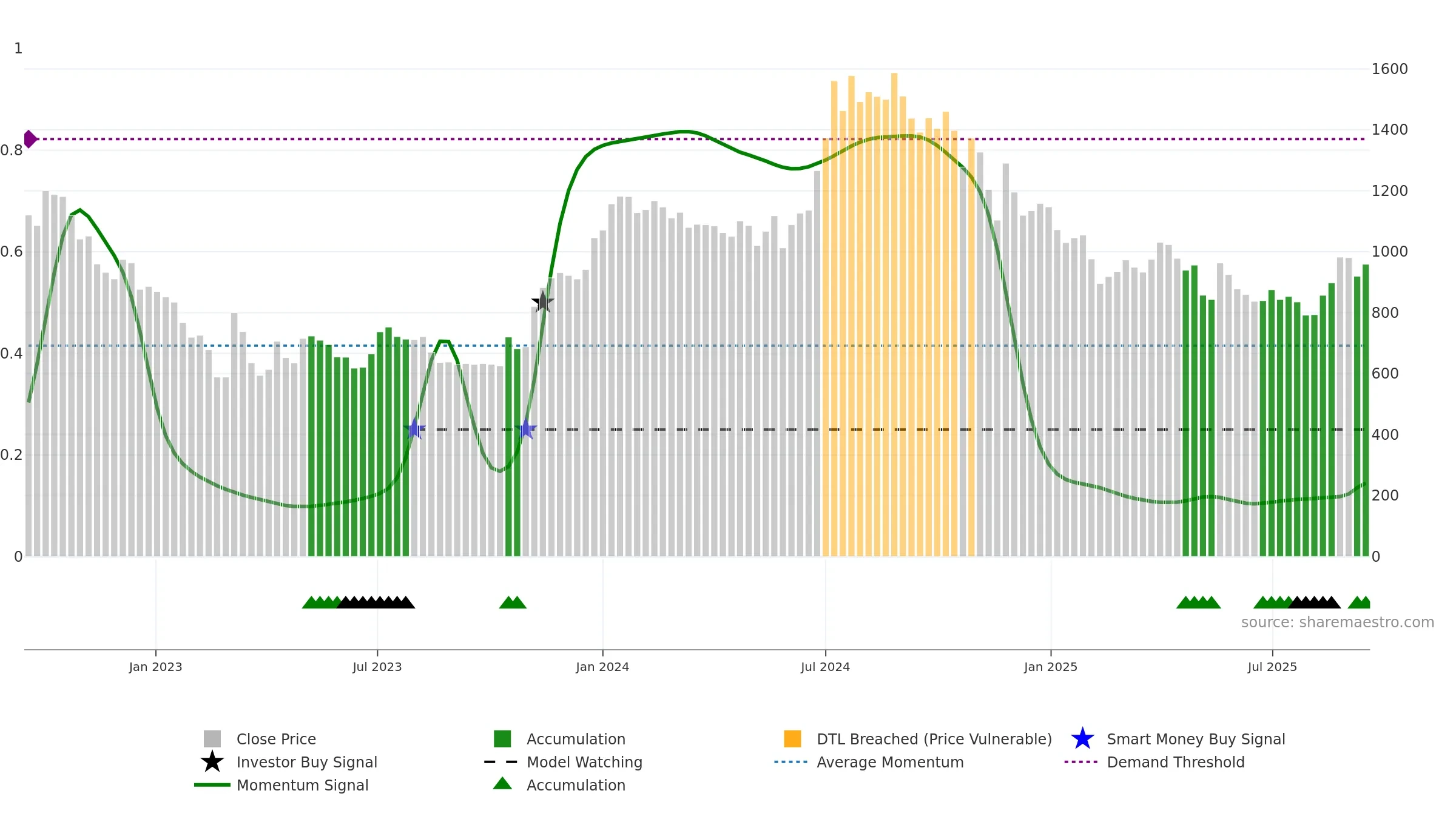The image size is (1456, 819).
Task: Click the second blue star on the dashed line
Action: pyautogui.click(x=526, y=429)
